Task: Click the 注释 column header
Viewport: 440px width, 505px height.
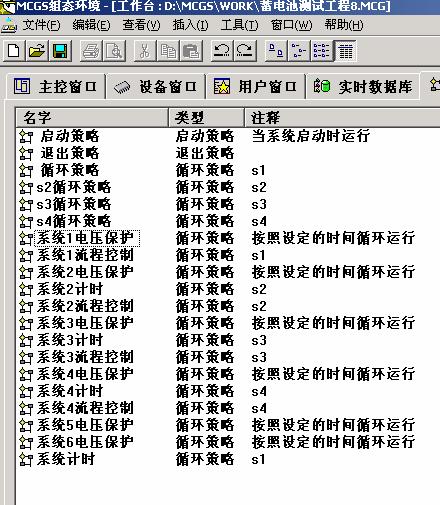Action: pyautogui.click(x=343, y=117)
